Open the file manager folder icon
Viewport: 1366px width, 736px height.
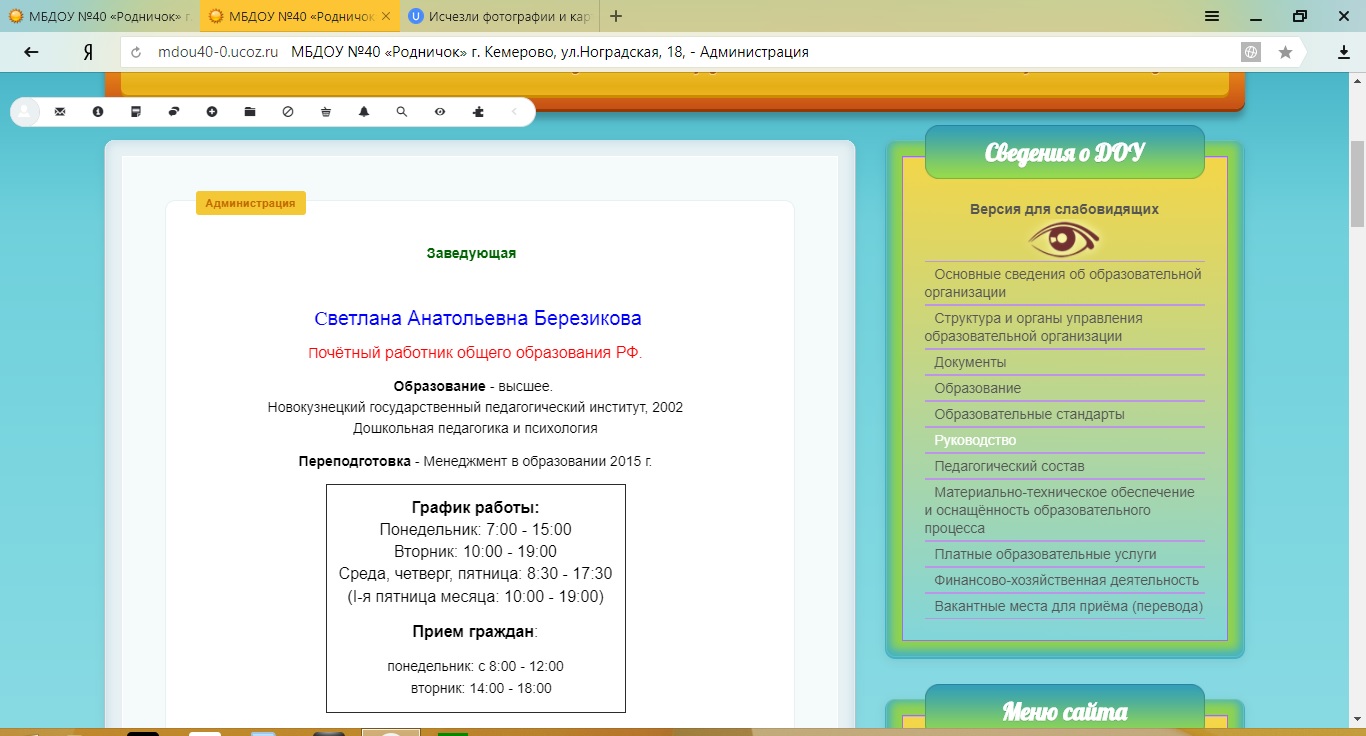(x=250, y=112)
